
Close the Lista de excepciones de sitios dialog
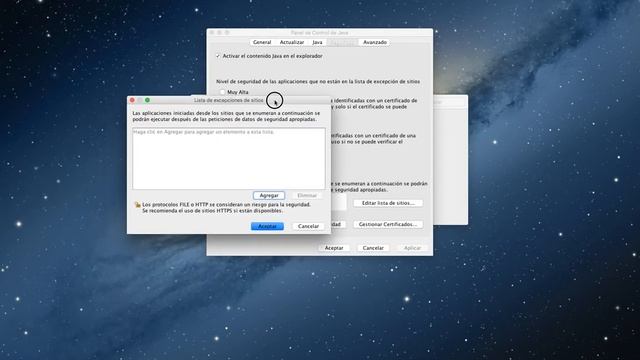click(132, 100)
